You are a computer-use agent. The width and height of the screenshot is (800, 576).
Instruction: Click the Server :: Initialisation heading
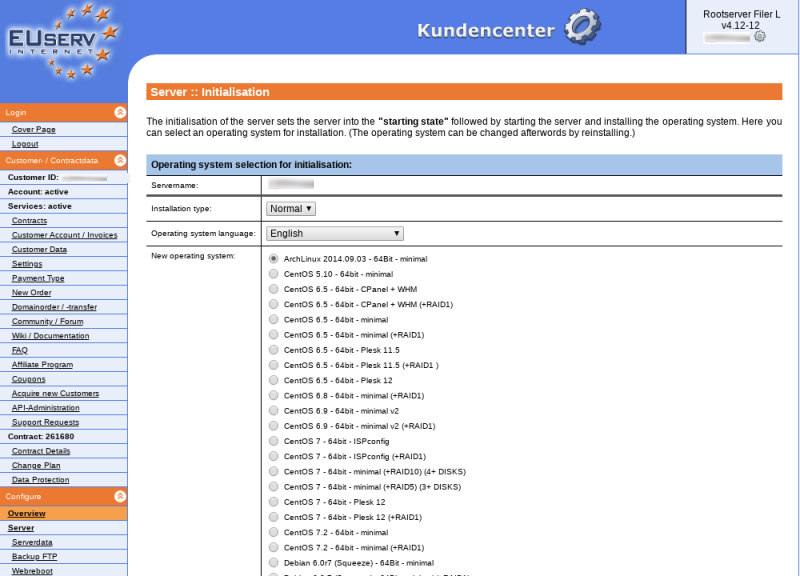(x=210, y=92)
